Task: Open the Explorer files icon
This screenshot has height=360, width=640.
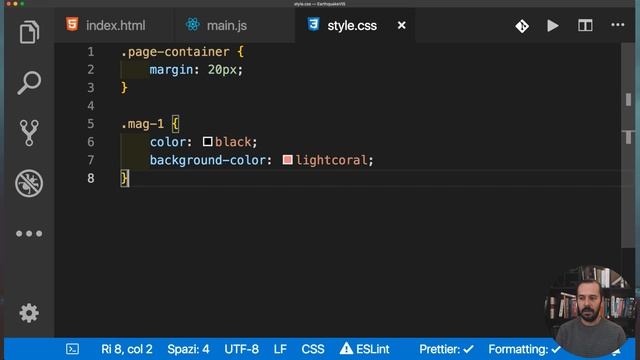Action: [x=29, y=32]
